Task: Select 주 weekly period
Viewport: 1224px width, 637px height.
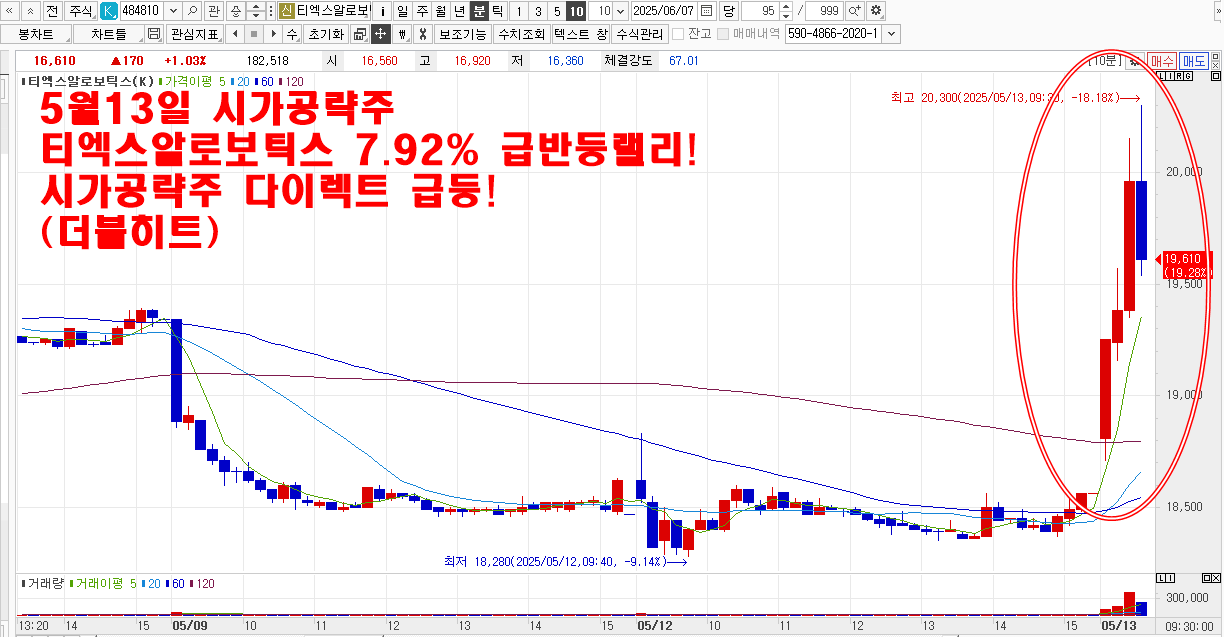Action: pos(421,11)
